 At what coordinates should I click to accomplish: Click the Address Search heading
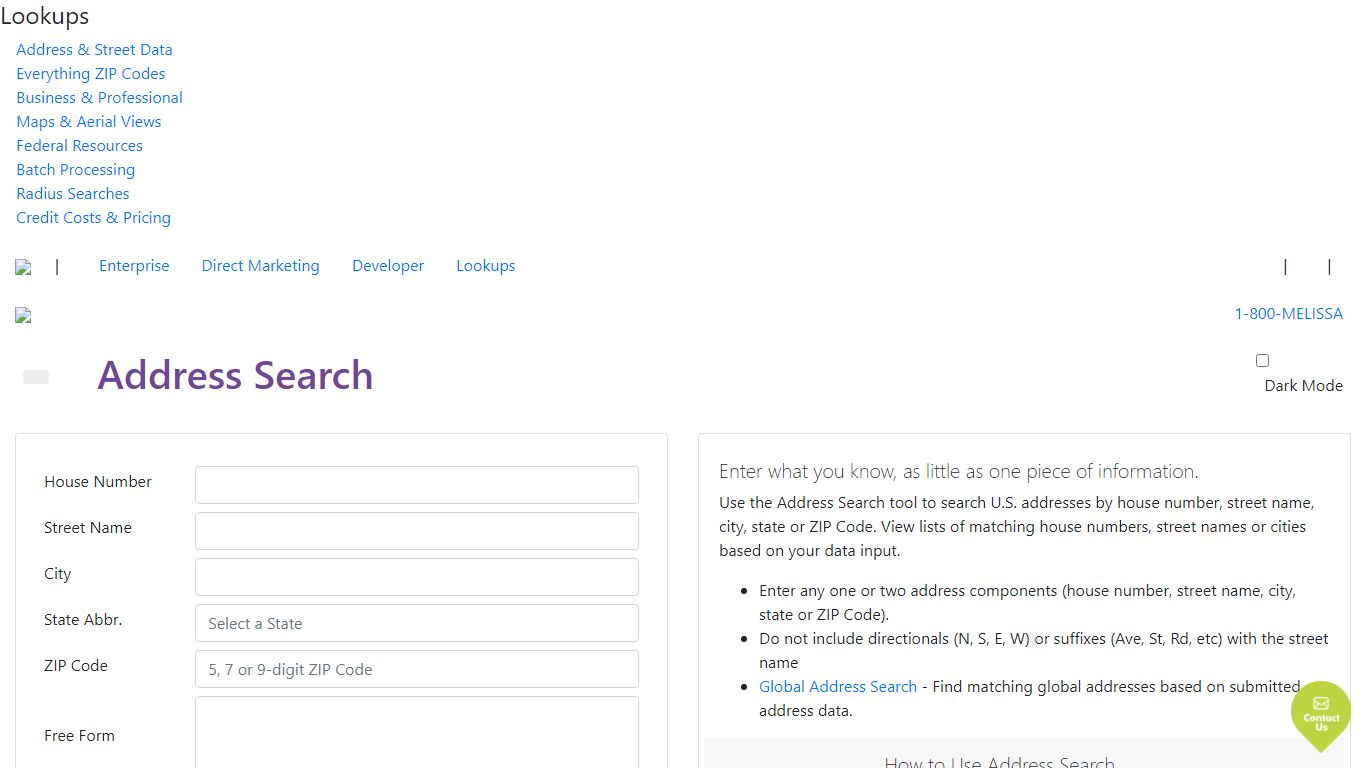[235, 375]
